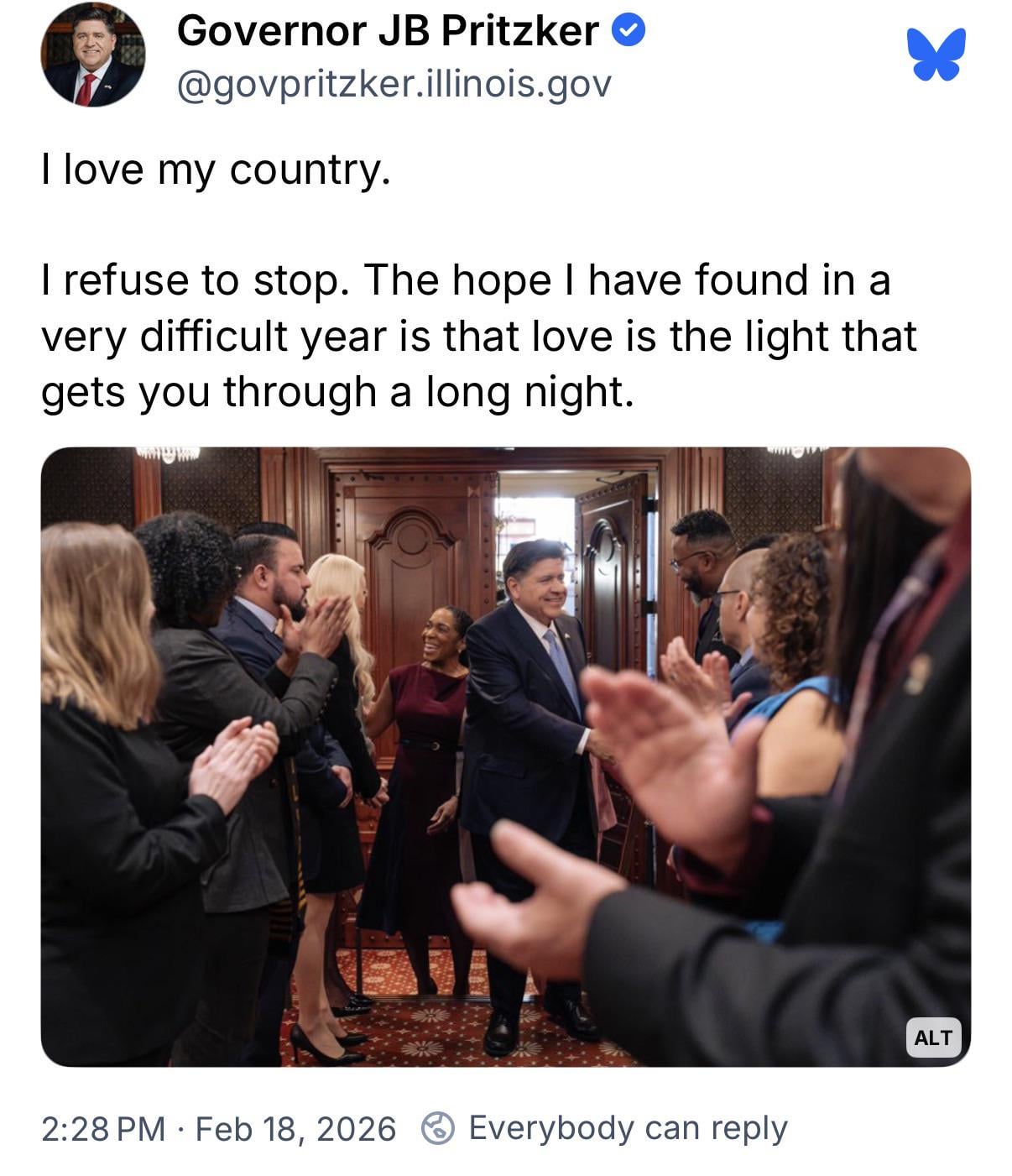Open the "Governor JB Pritzker" display name

tap(388, 31)
